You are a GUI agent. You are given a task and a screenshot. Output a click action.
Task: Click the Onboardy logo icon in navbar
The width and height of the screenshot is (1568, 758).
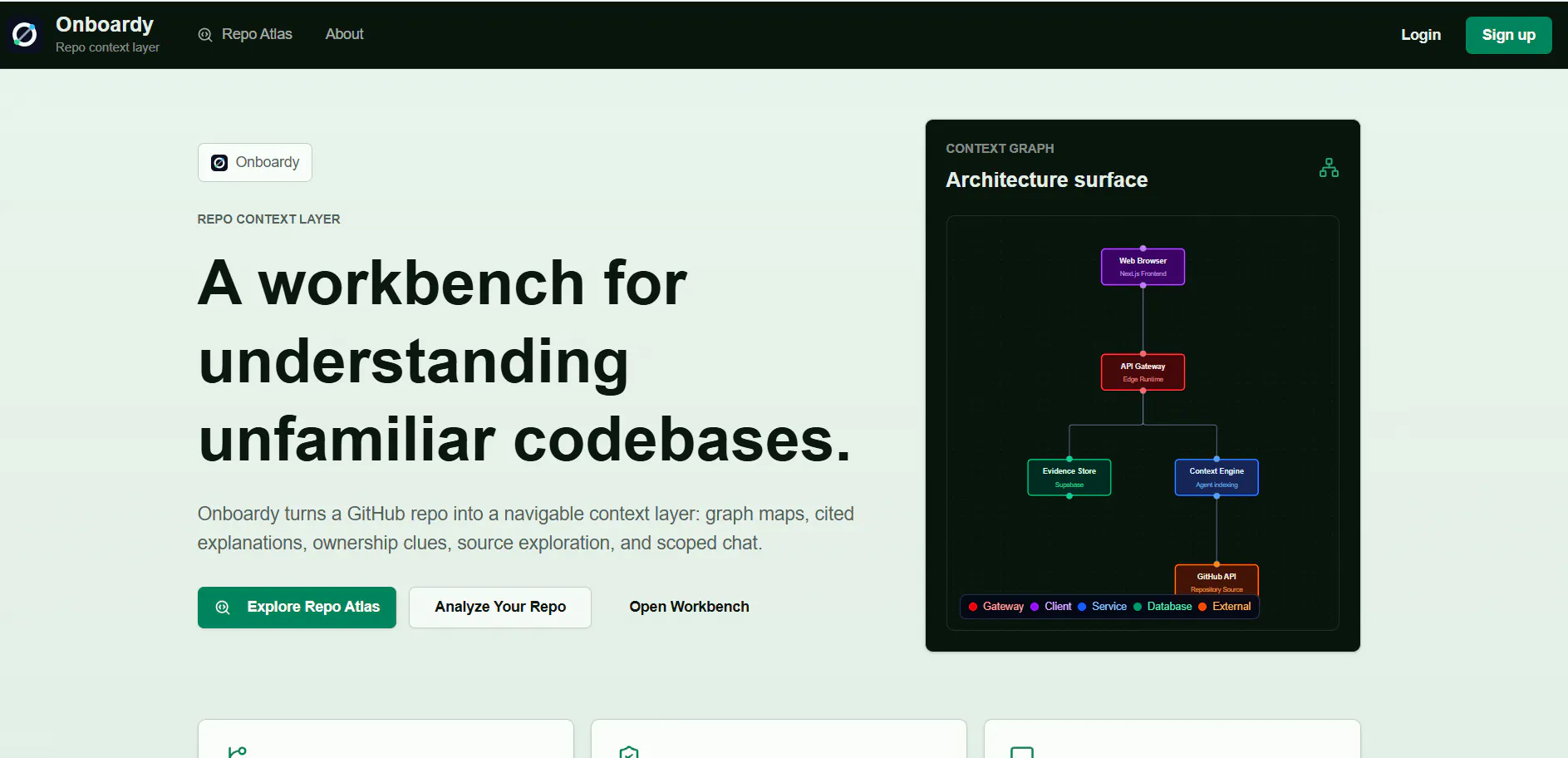[25, 35]
